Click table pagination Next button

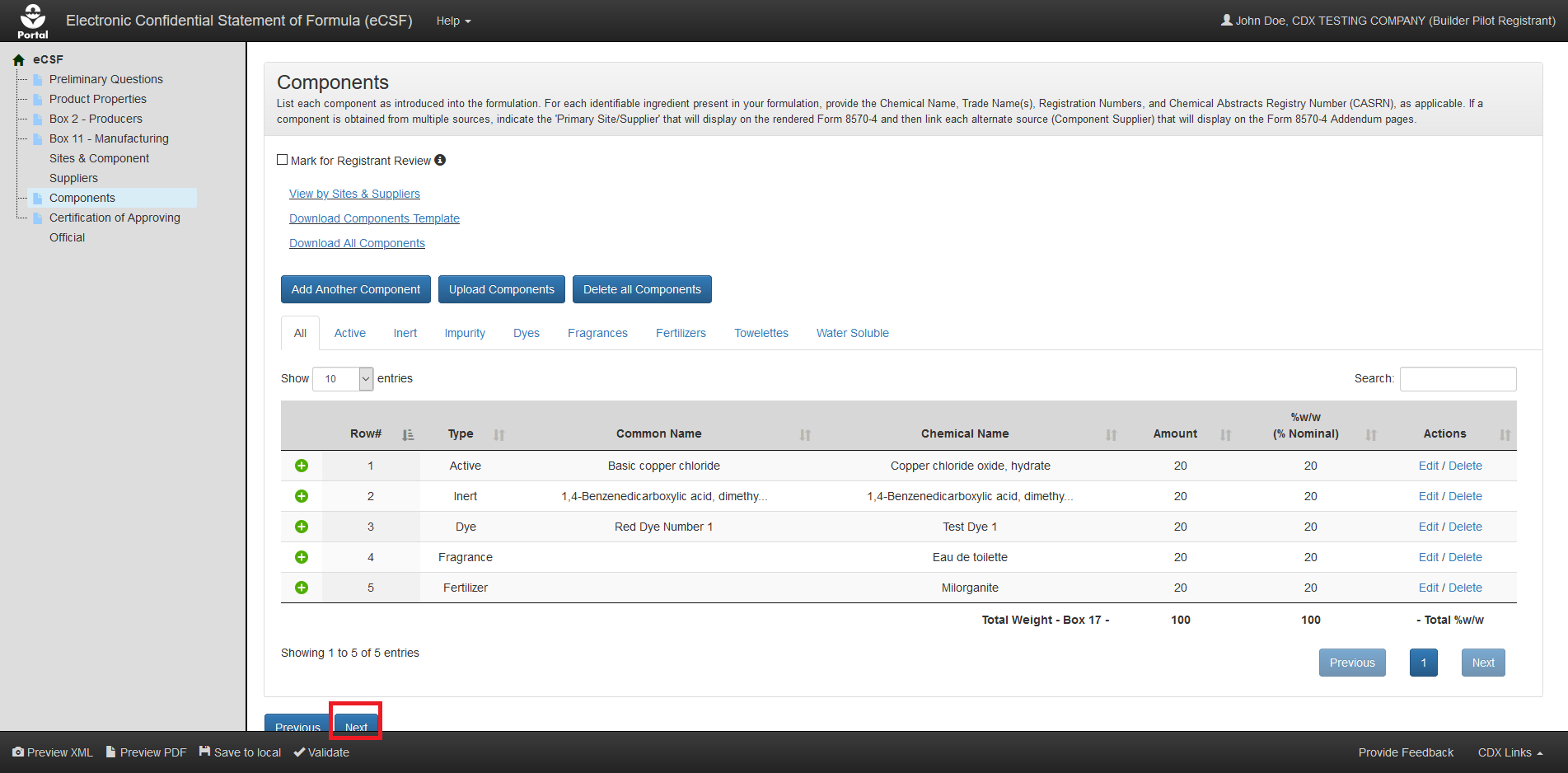1483,663
